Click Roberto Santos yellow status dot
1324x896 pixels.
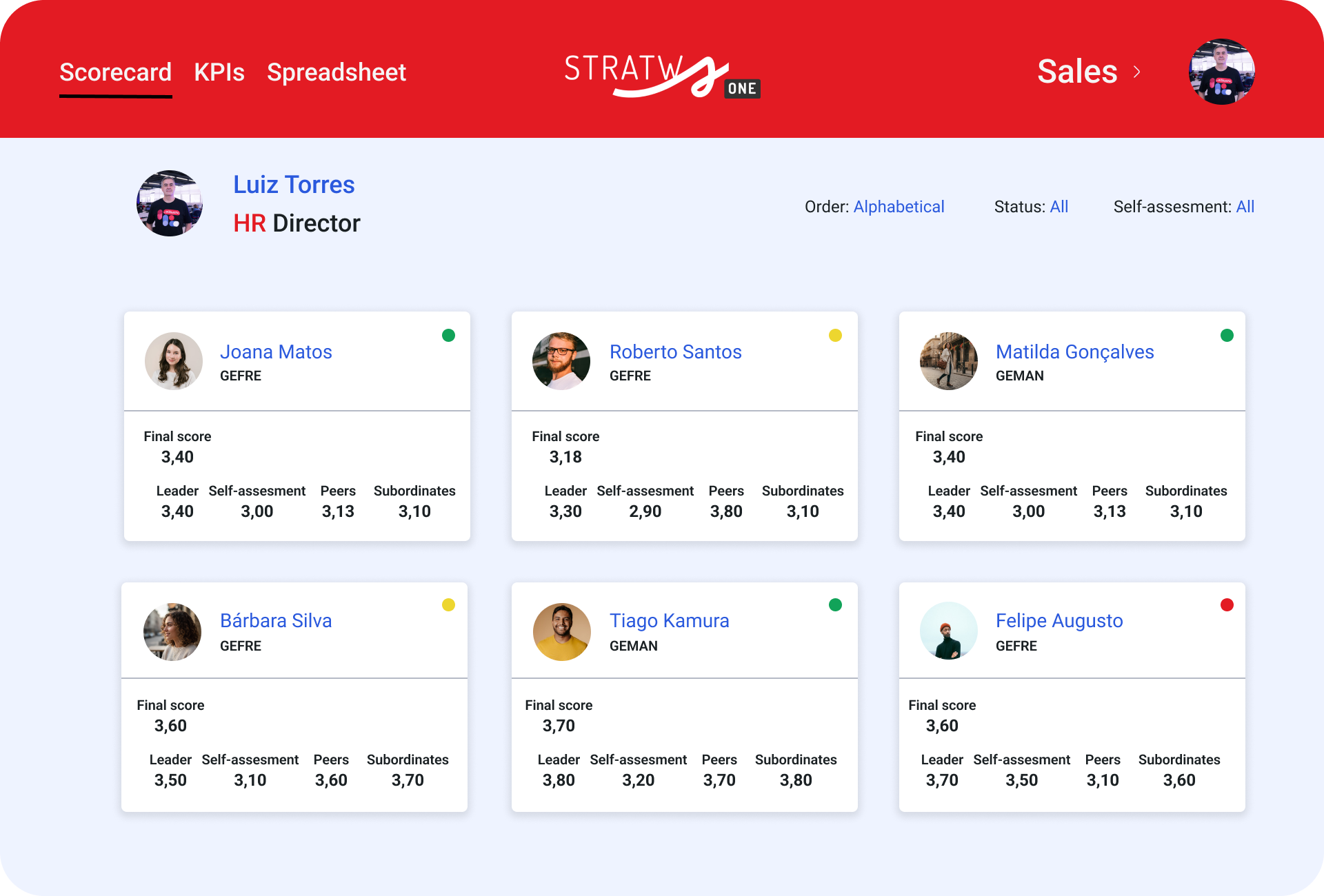(835, 336)
